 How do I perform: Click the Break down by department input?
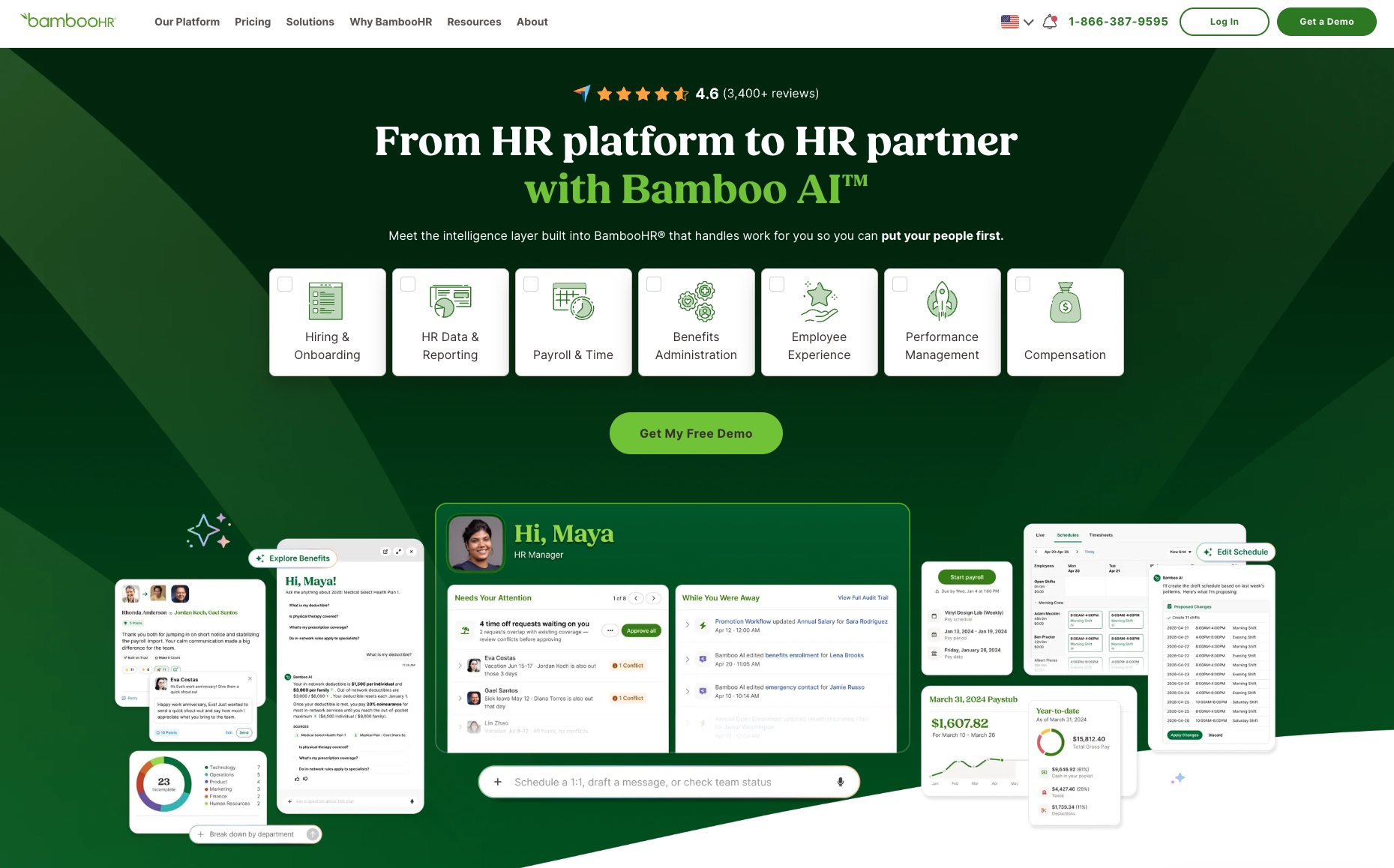point(255,834)
